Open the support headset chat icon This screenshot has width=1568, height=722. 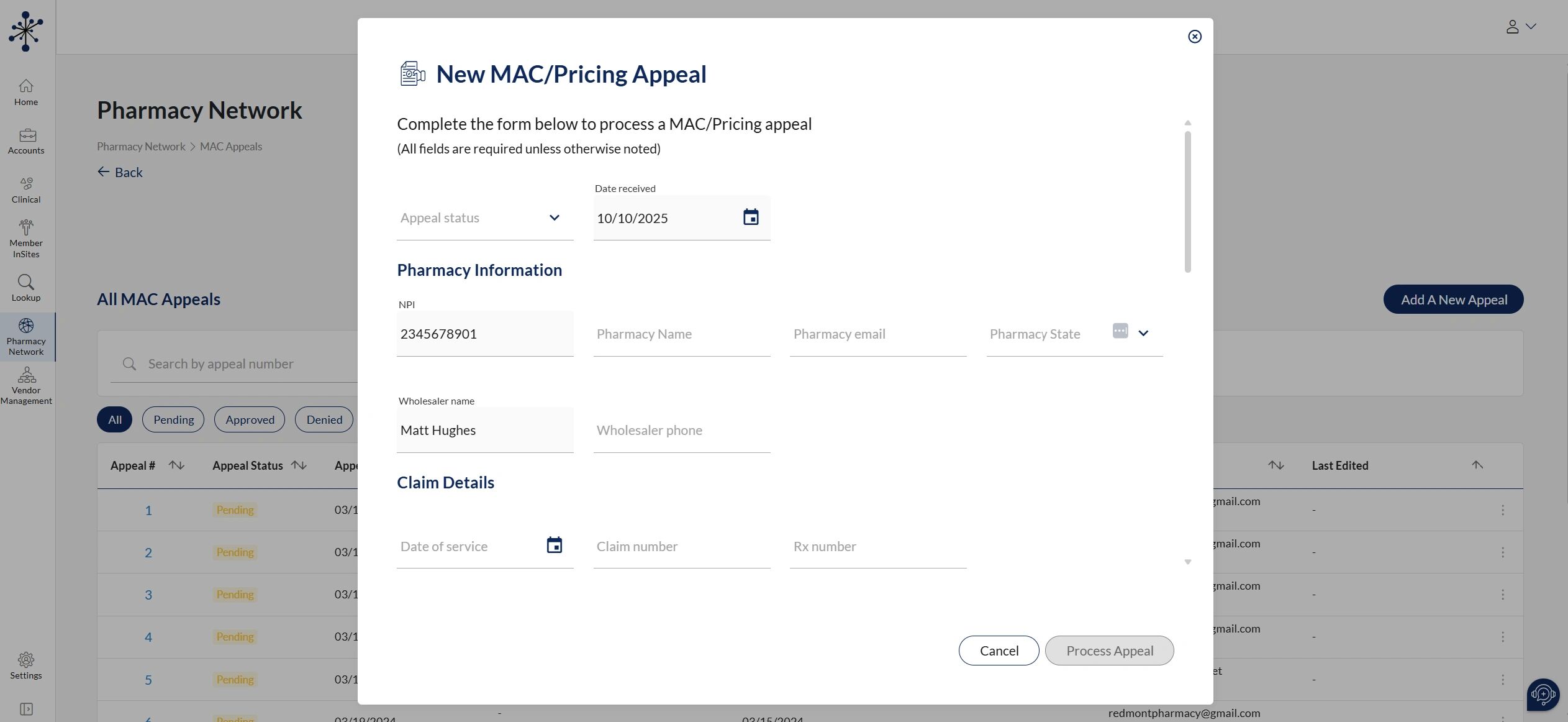coord(1543,693)
